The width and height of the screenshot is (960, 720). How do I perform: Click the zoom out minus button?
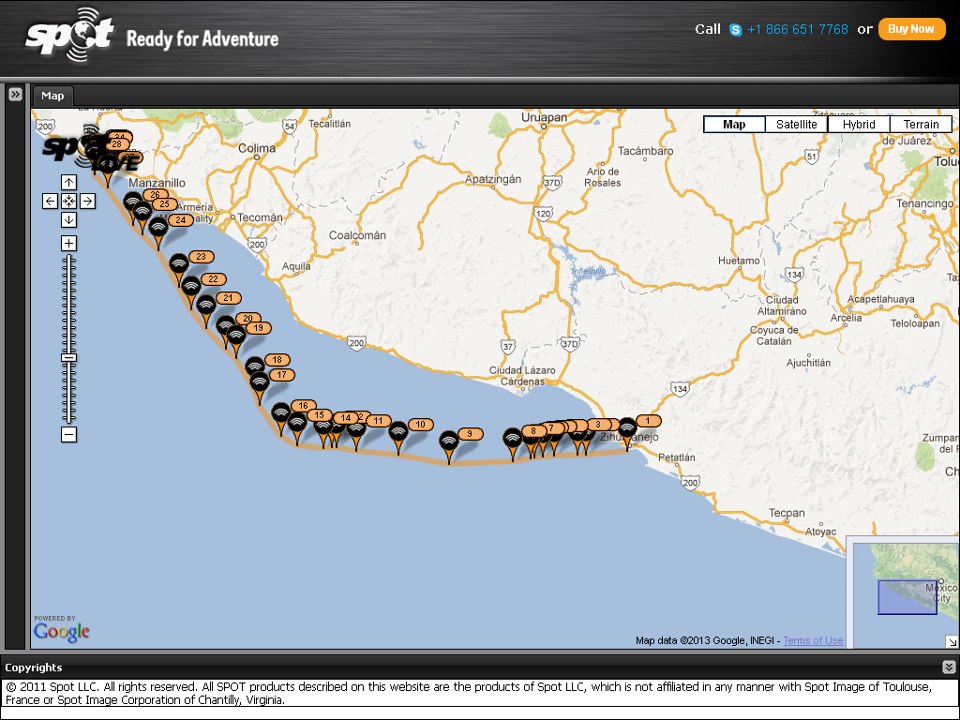tap(68, 435)
